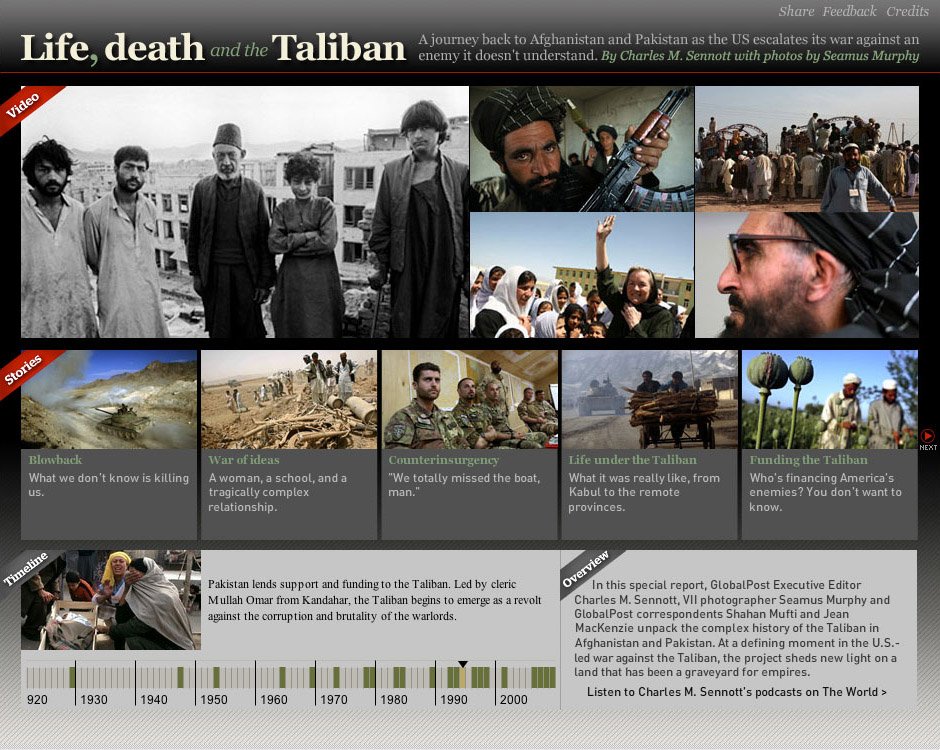
Task: Click 'Who's financing America's enemies?' description
Action: pyautogui.click(x=825, y=492)
